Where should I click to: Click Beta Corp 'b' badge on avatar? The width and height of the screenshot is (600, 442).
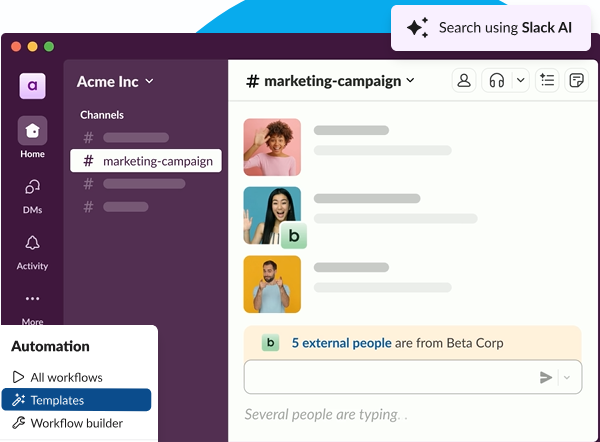coord(294,236)
